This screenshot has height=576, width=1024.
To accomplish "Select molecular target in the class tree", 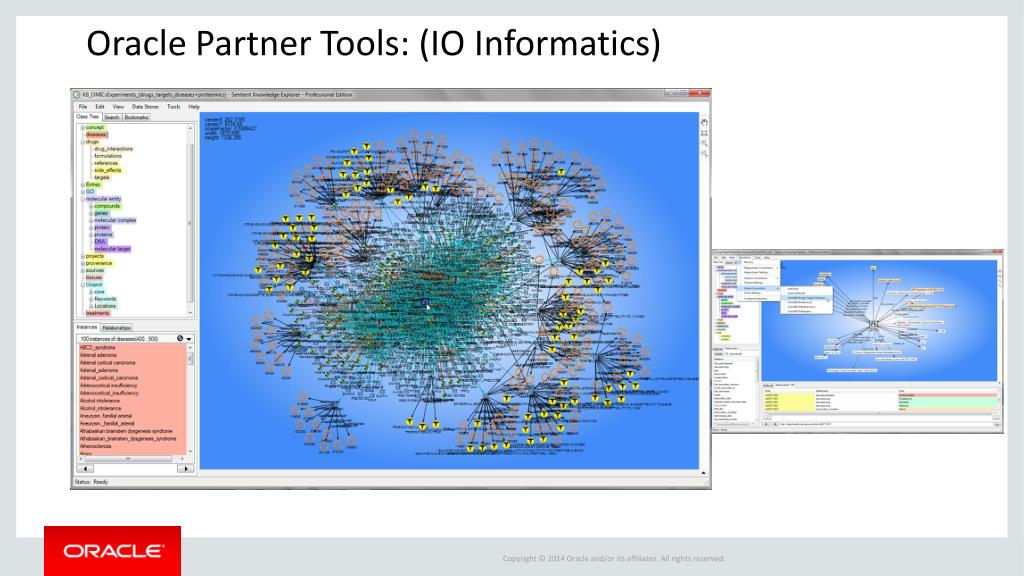I will tap(112, 249).
